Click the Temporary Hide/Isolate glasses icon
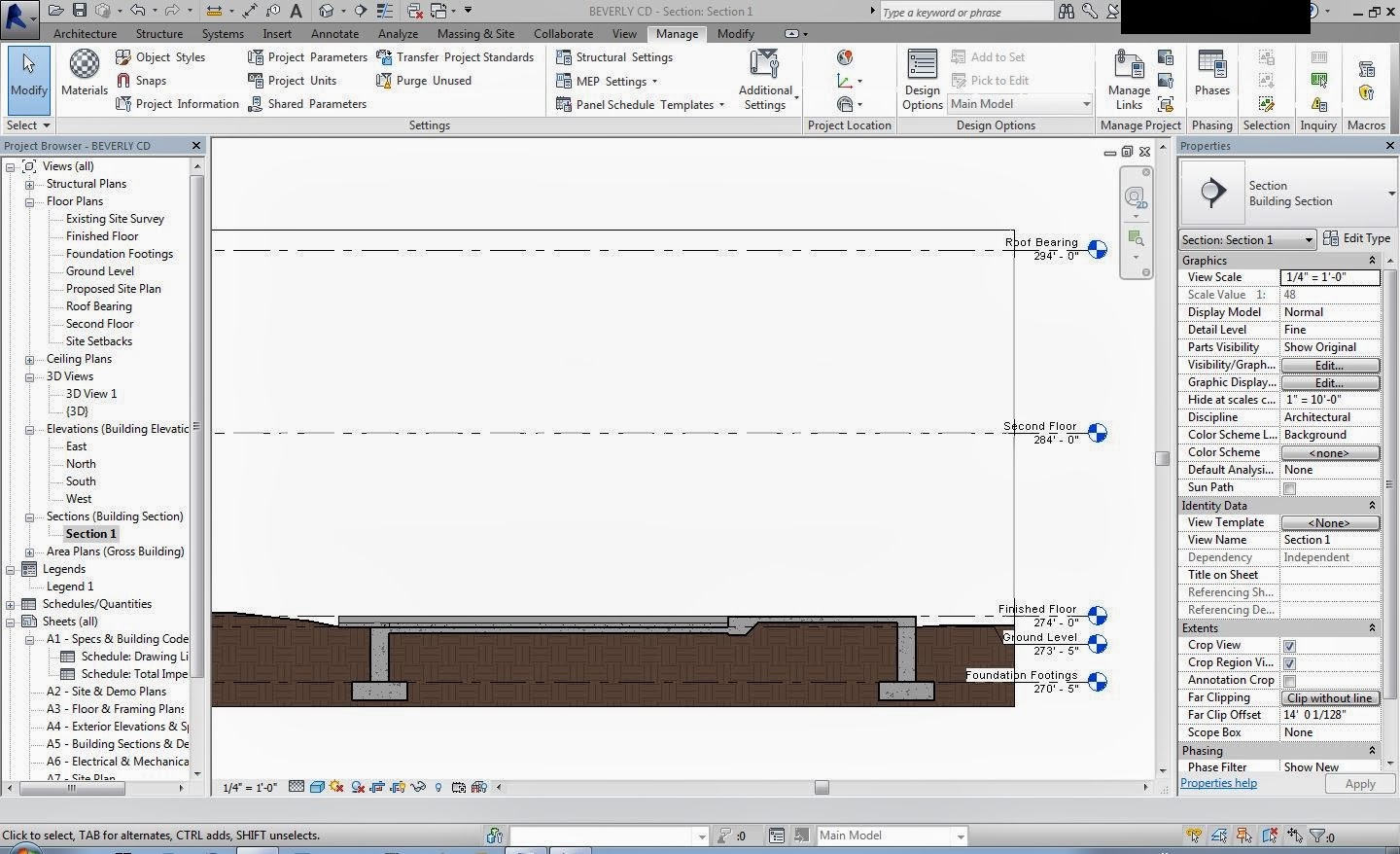This screenshot has width=1400, height=854. [x=416, y=788]
